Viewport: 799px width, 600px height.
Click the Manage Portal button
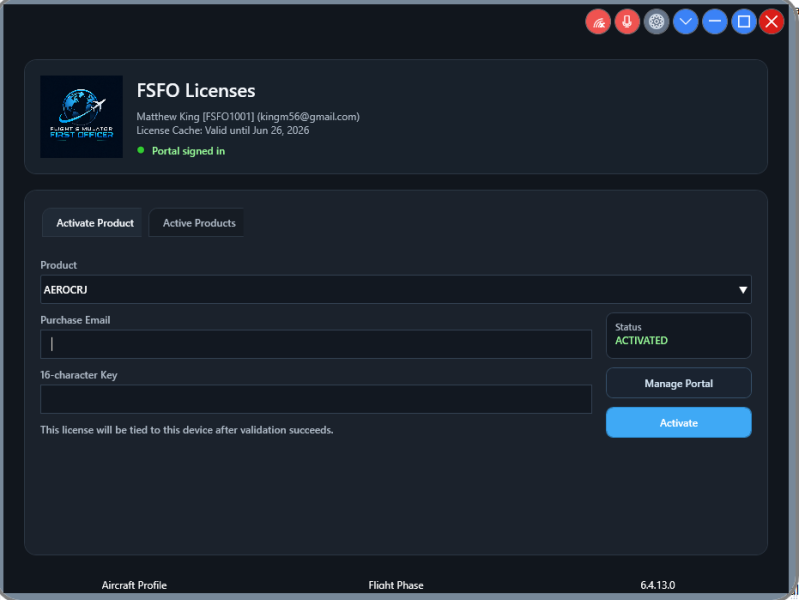pos(678,383)
